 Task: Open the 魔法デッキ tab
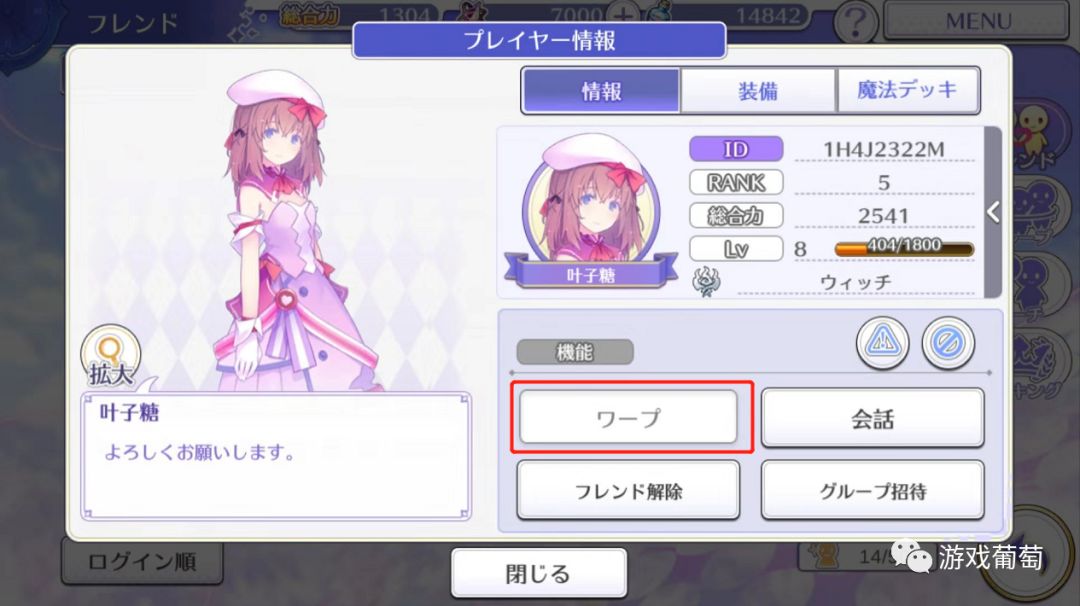(x=908, y=90)
